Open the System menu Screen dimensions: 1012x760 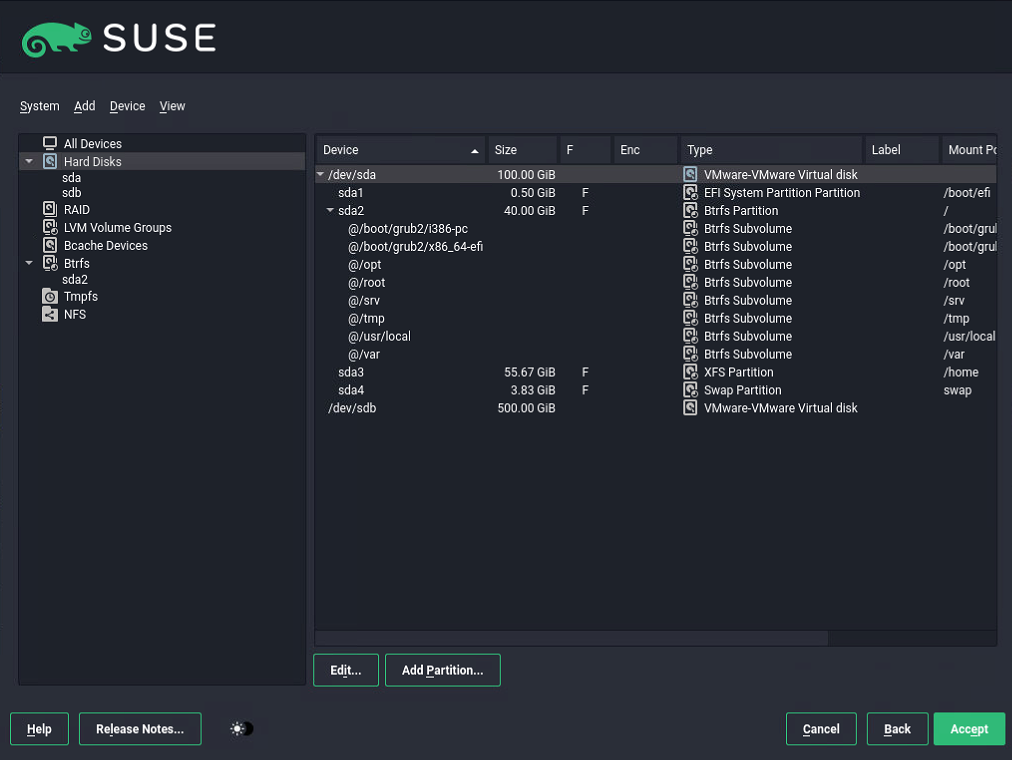pos(39,106)
